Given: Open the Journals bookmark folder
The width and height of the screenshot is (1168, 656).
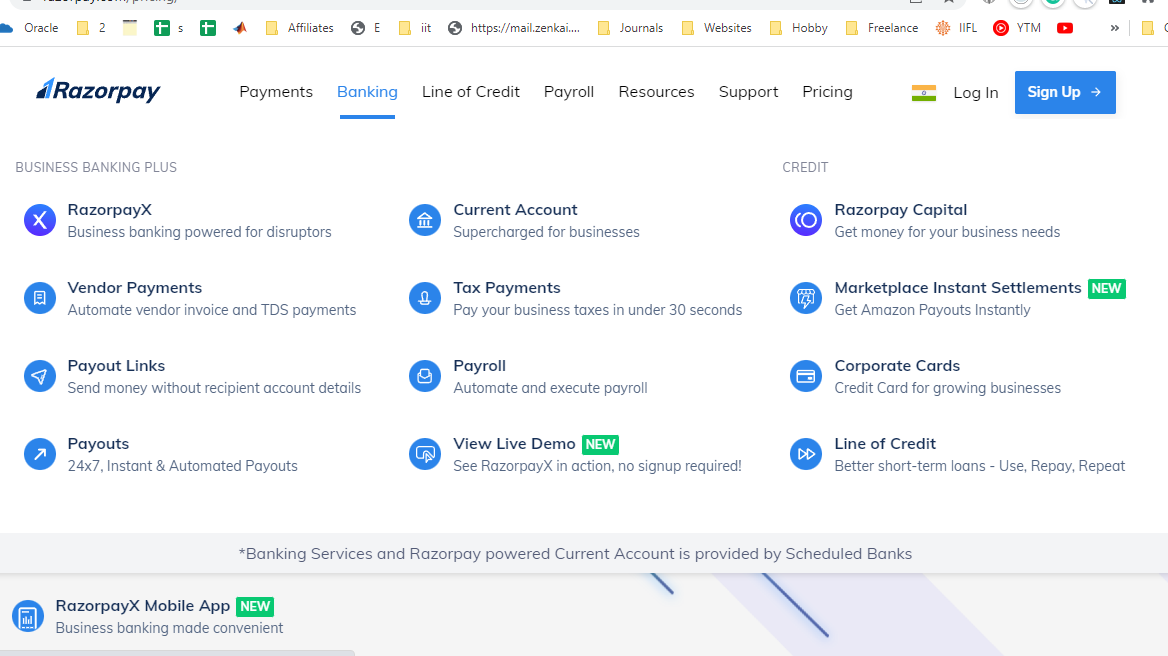Looking at the screenshot, I should pos(630,28).
